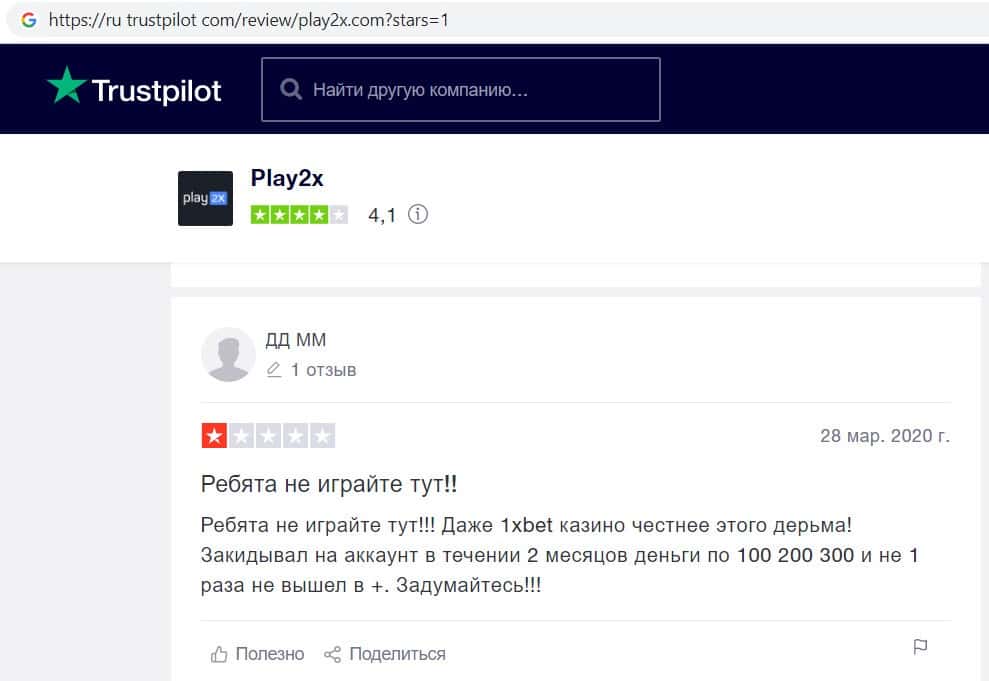Click the reviewer's avatar picture
The width and height of the screenshot is (989, 681).
click(x=228, y=354)
